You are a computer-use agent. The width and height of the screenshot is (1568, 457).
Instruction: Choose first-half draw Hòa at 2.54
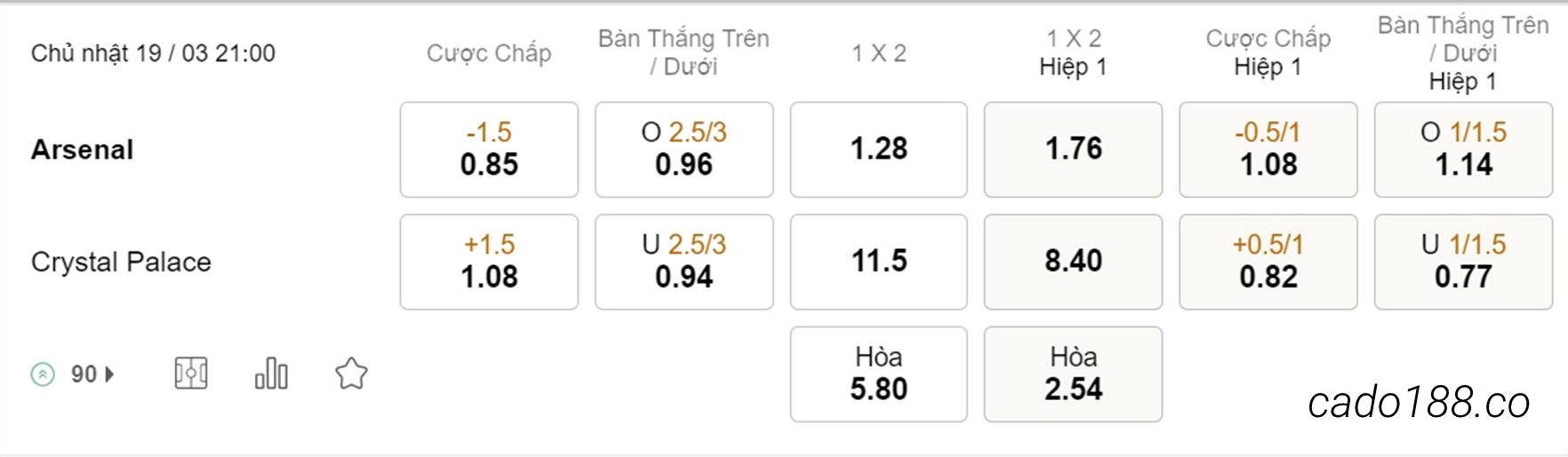pyautogui.click(x=1073, y=373)
